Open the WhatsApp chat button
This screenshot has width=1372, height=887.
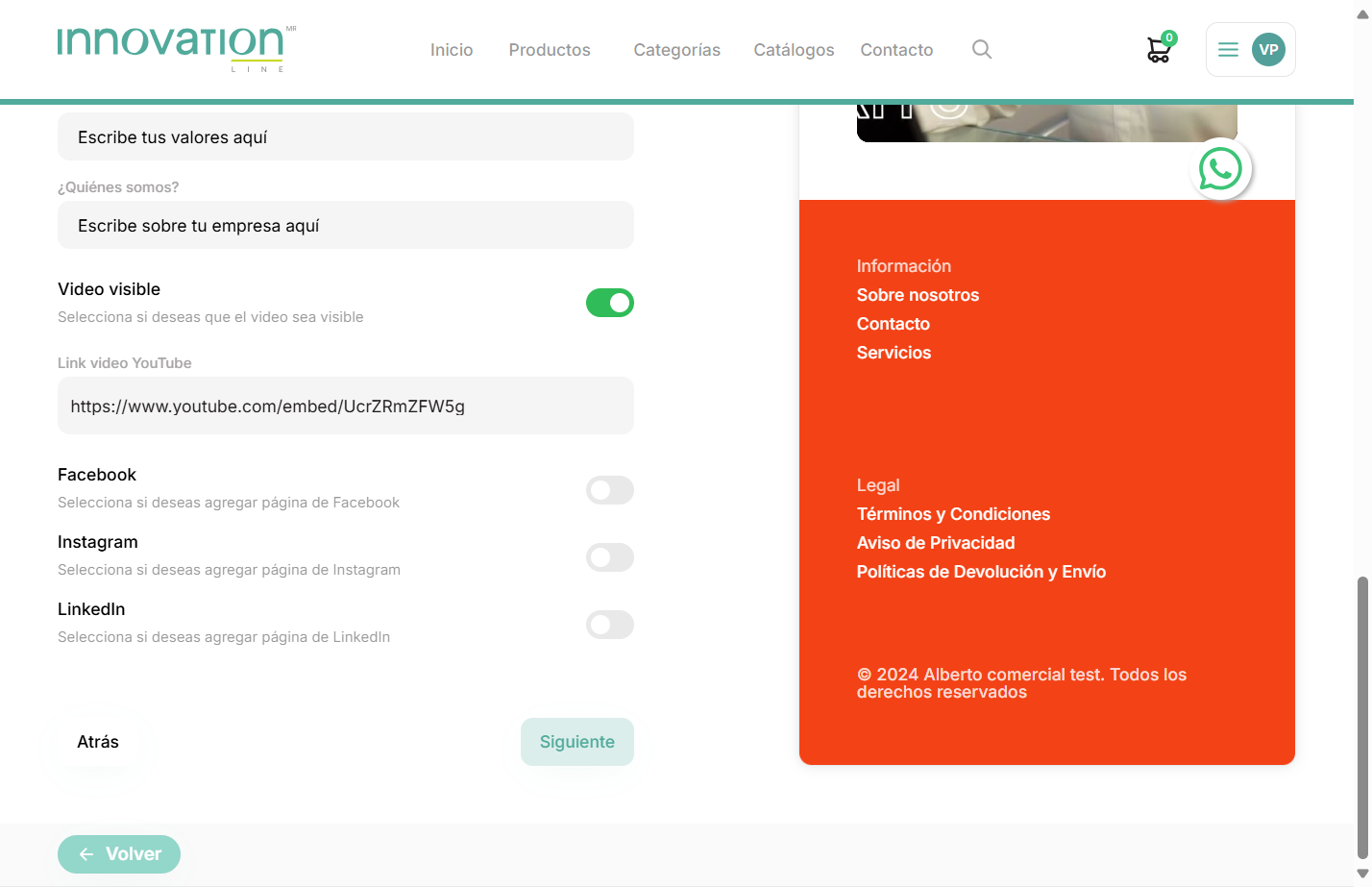click(x=1220, y=169)
